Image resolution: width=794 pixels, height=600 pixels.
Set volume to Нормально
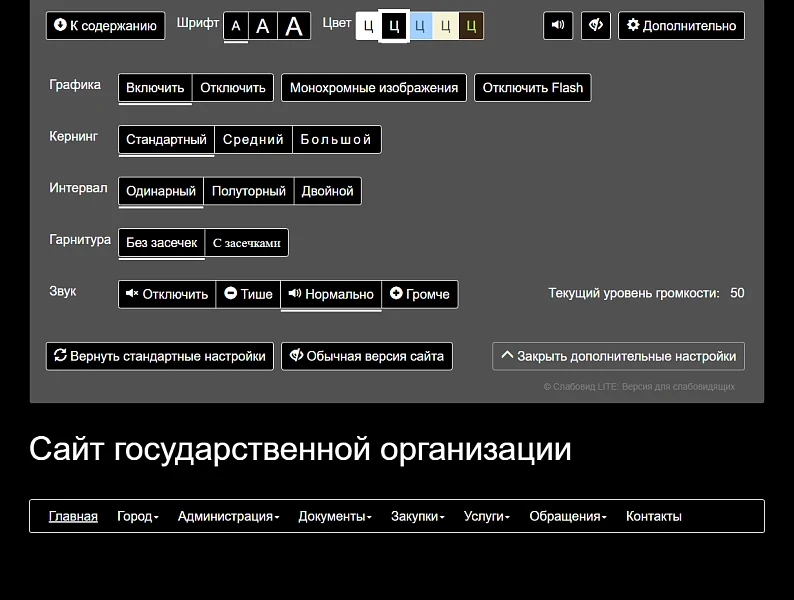pos(331,294)
